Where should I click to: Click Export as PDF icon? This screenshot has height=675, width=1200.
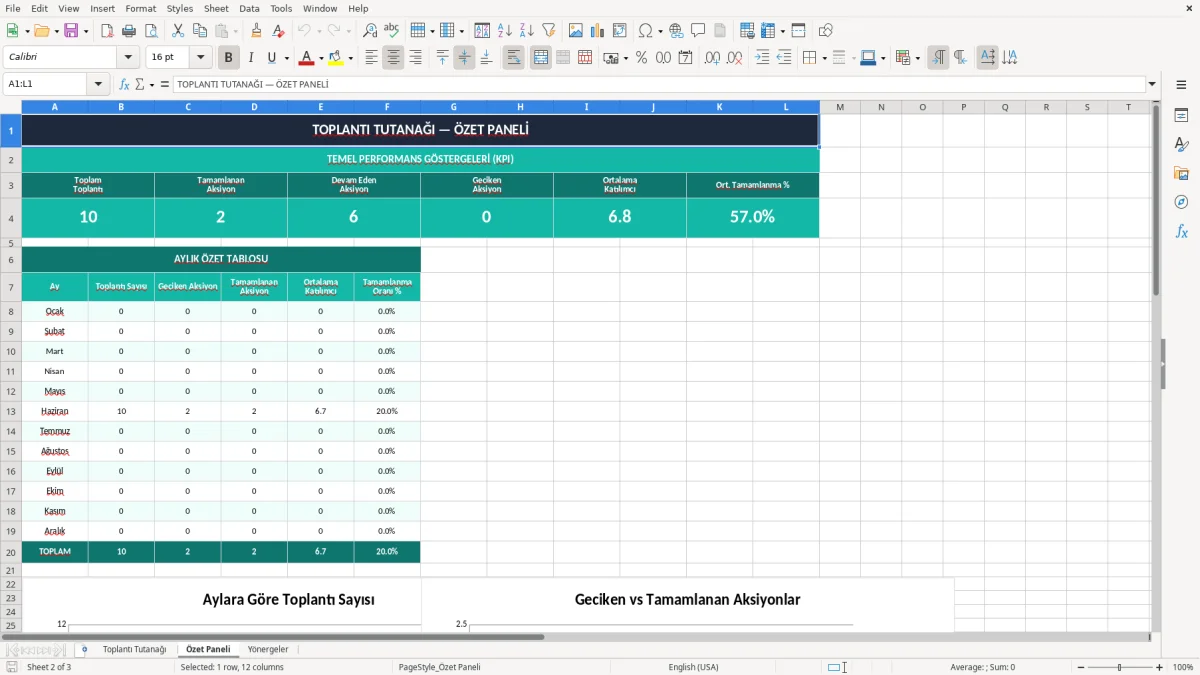tap(107, 31)
